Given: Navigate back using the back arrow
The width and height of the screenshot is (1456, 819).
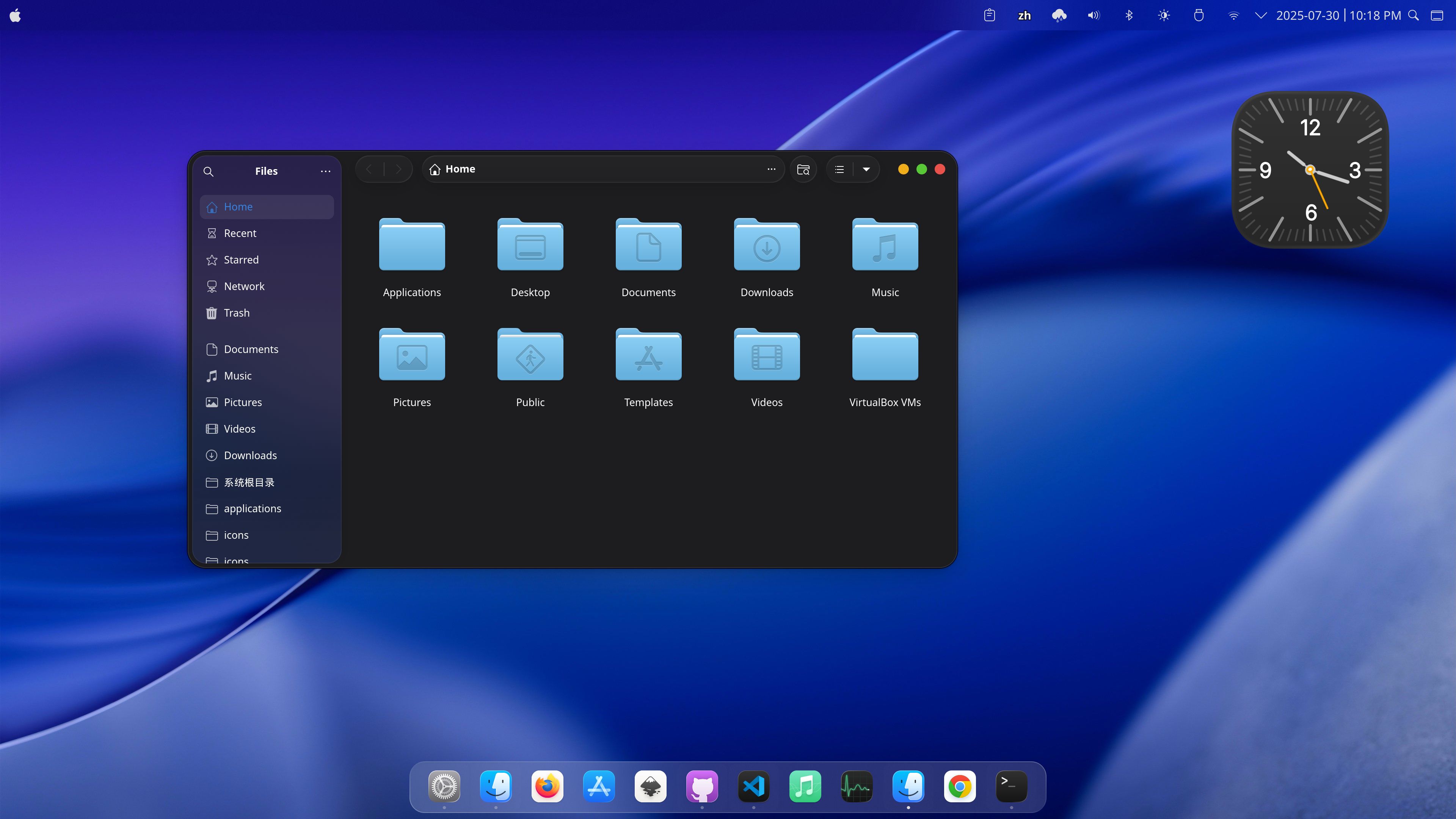Looking at the screenshot, I should [x=369, y=168].
